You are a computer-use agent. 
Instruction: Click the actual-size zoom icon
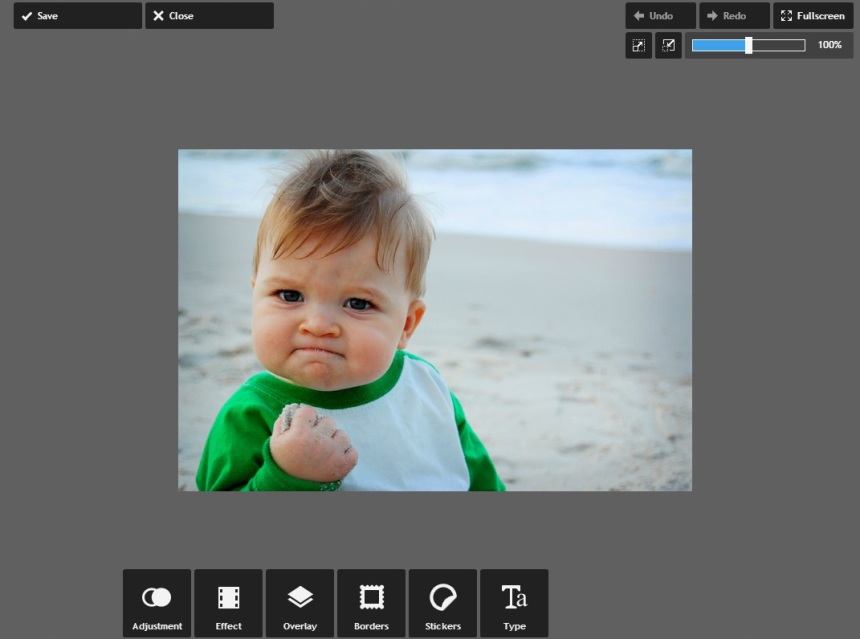coord(669,45)
